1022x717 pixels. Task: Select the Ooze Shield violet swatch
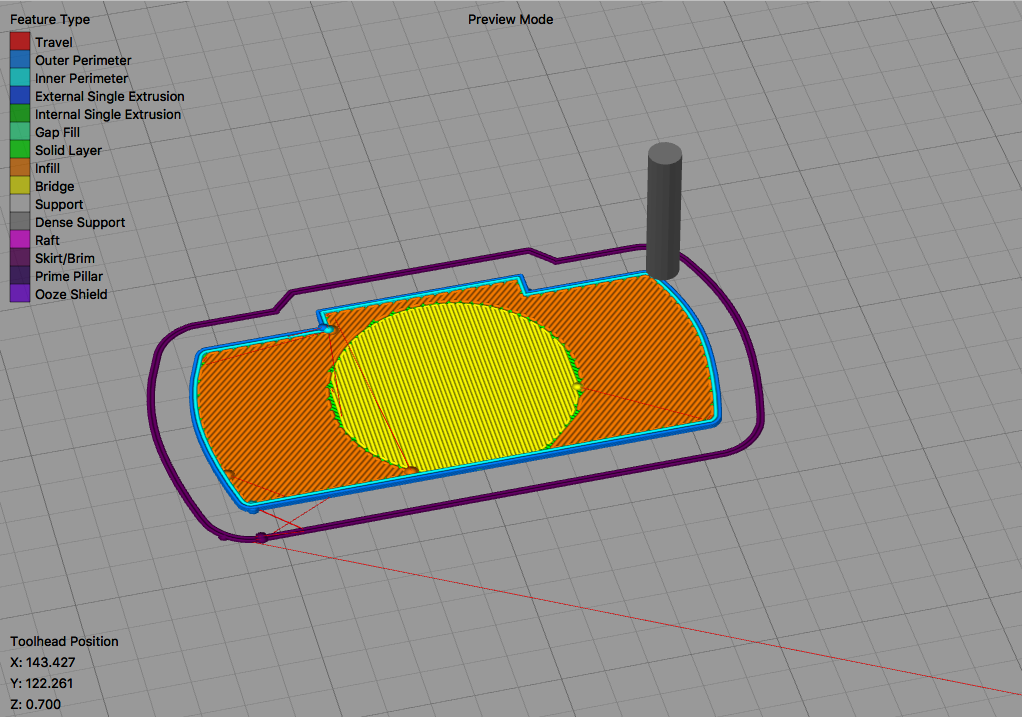click(20, 294)
